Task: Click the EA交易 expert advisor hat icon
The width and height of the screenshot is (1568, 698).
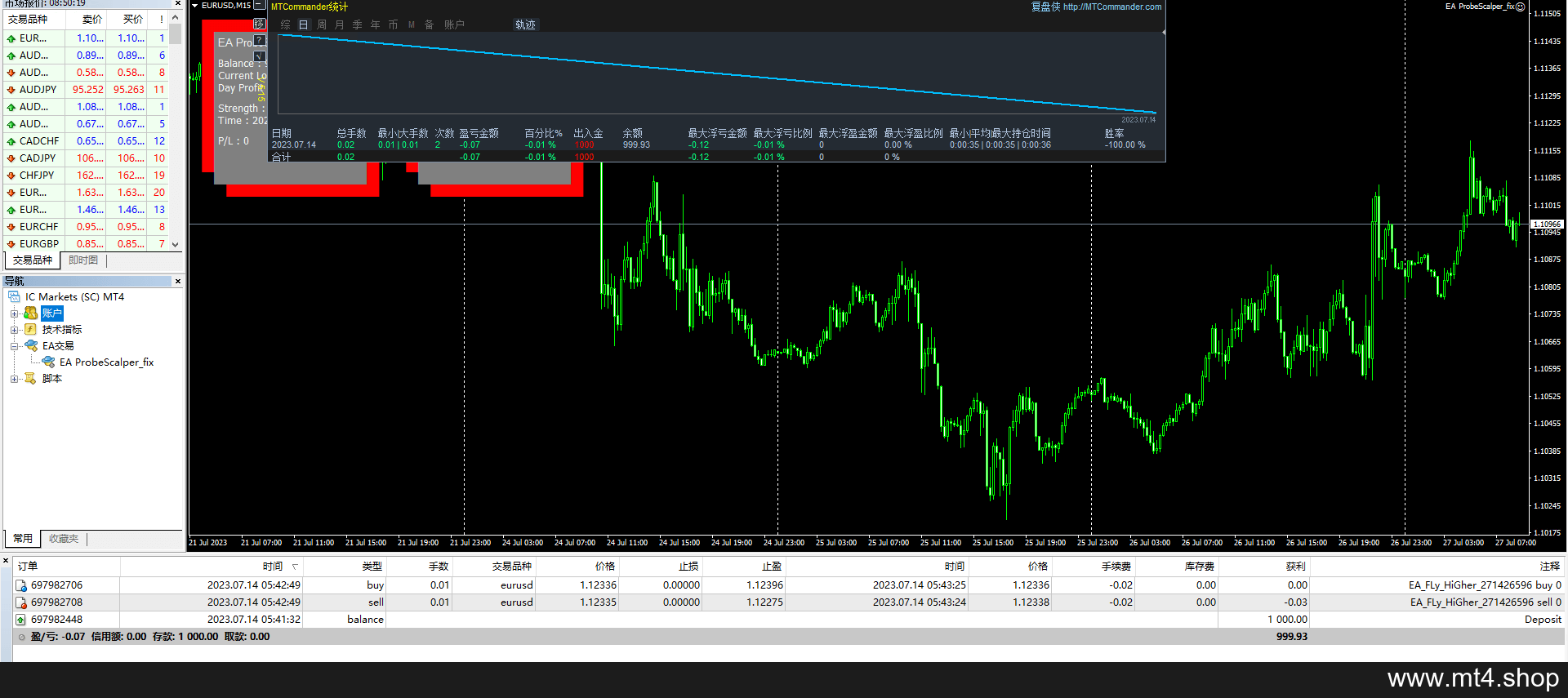Action: [x=30, y=345]
